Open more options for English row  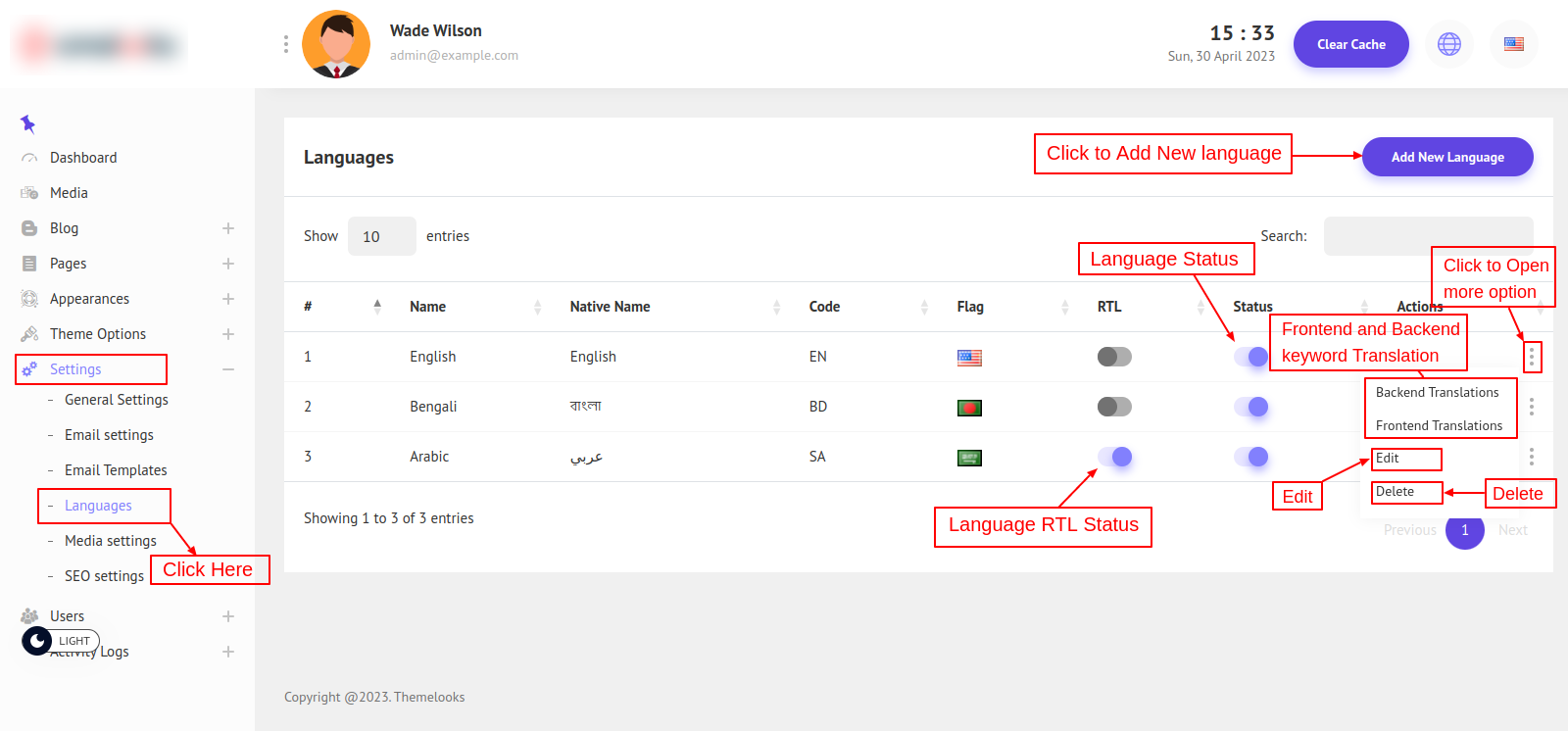tap(1531, 357)
